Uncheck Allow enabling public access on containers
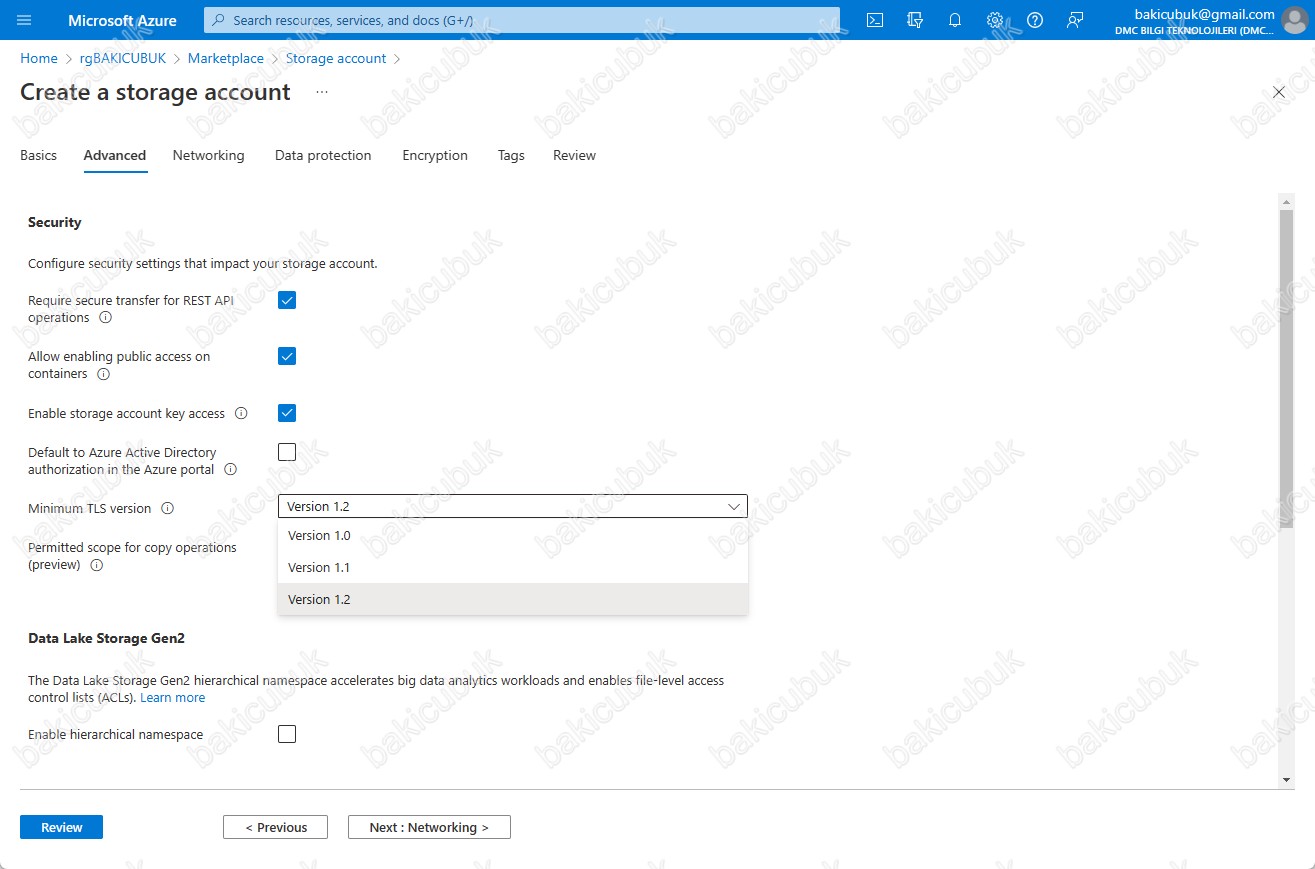 (x=287, y=356)
